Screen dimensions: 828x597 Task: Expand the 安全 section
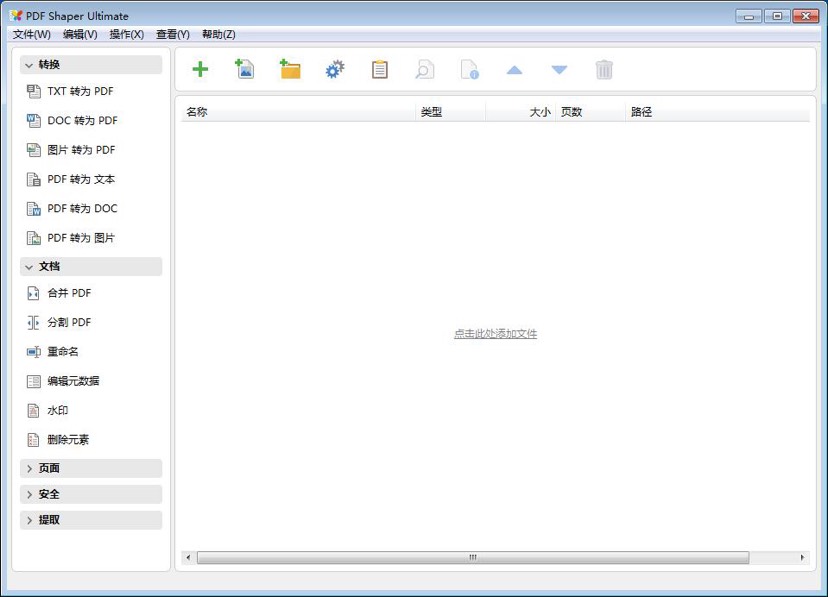(91, 495)
